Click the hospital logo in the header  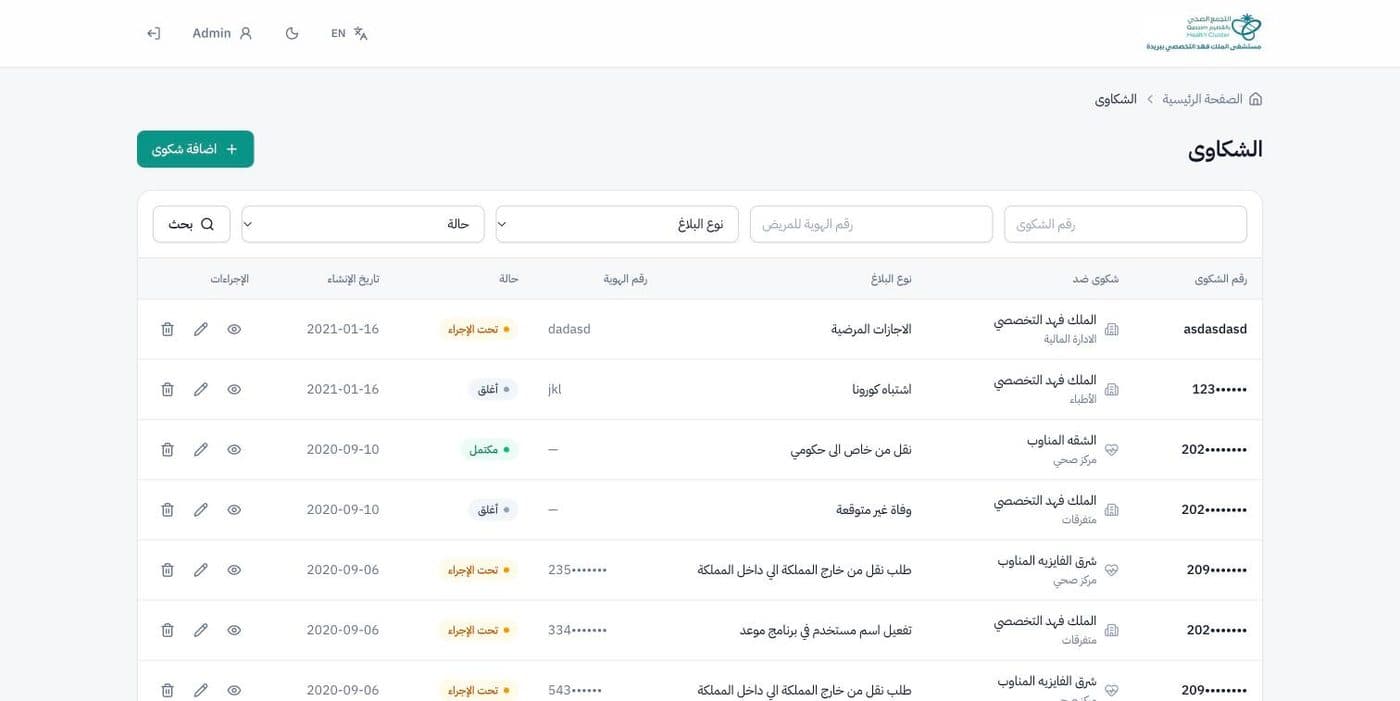[x=1204, y=32]
